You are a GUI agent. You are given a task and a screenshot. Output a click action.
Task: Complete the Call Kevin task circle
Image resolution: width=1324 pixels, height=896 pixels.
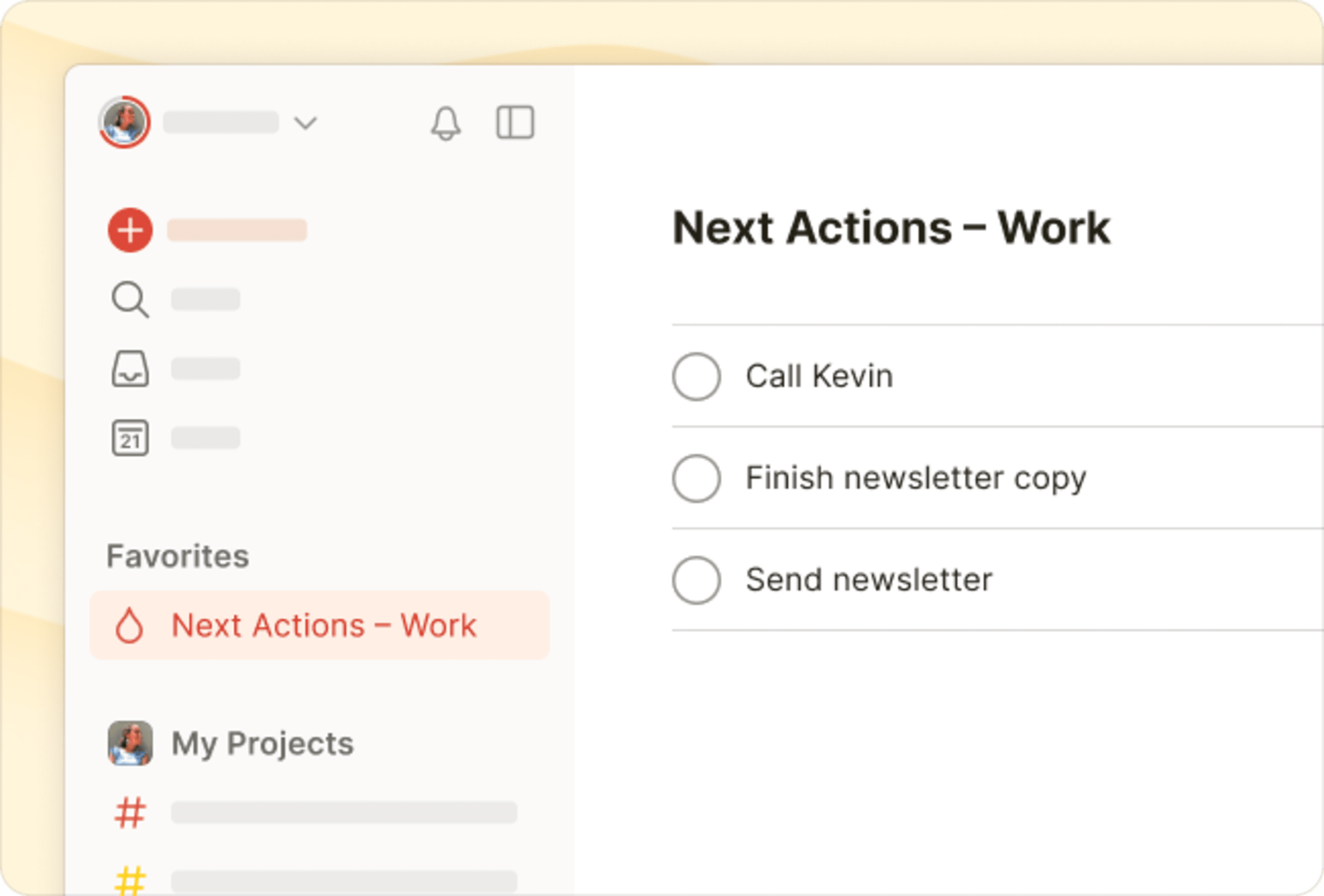[696, 376]
